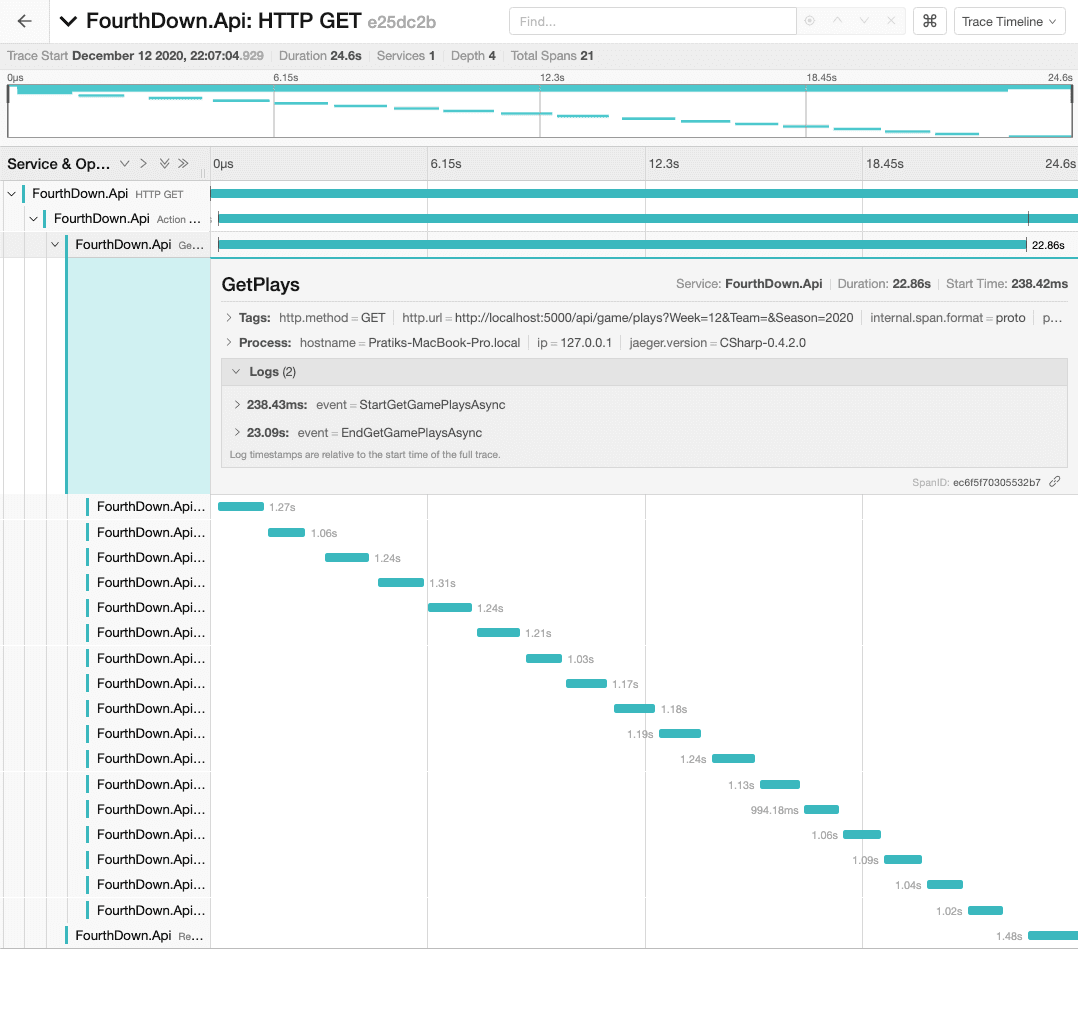Go to next search result (down arrow)
The height and width of the screenshot is (1017, 1078).
(x=864, y=21)
